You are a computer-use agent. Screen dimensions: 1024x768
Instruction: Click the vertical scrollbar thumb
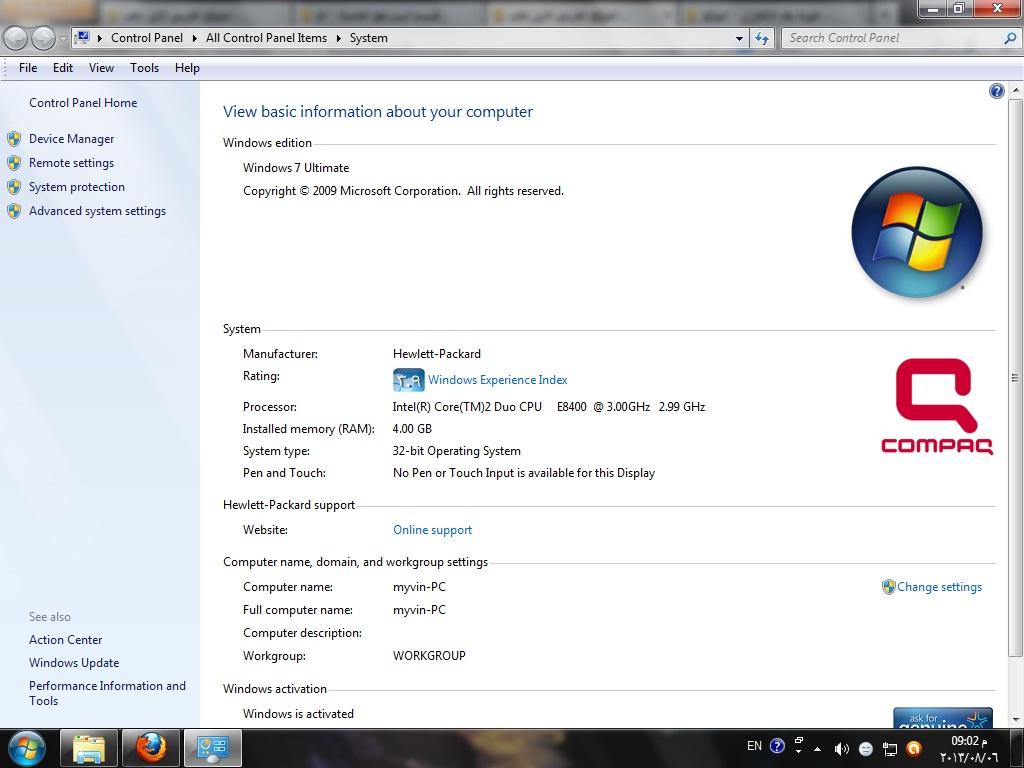tap(1015, 377)
